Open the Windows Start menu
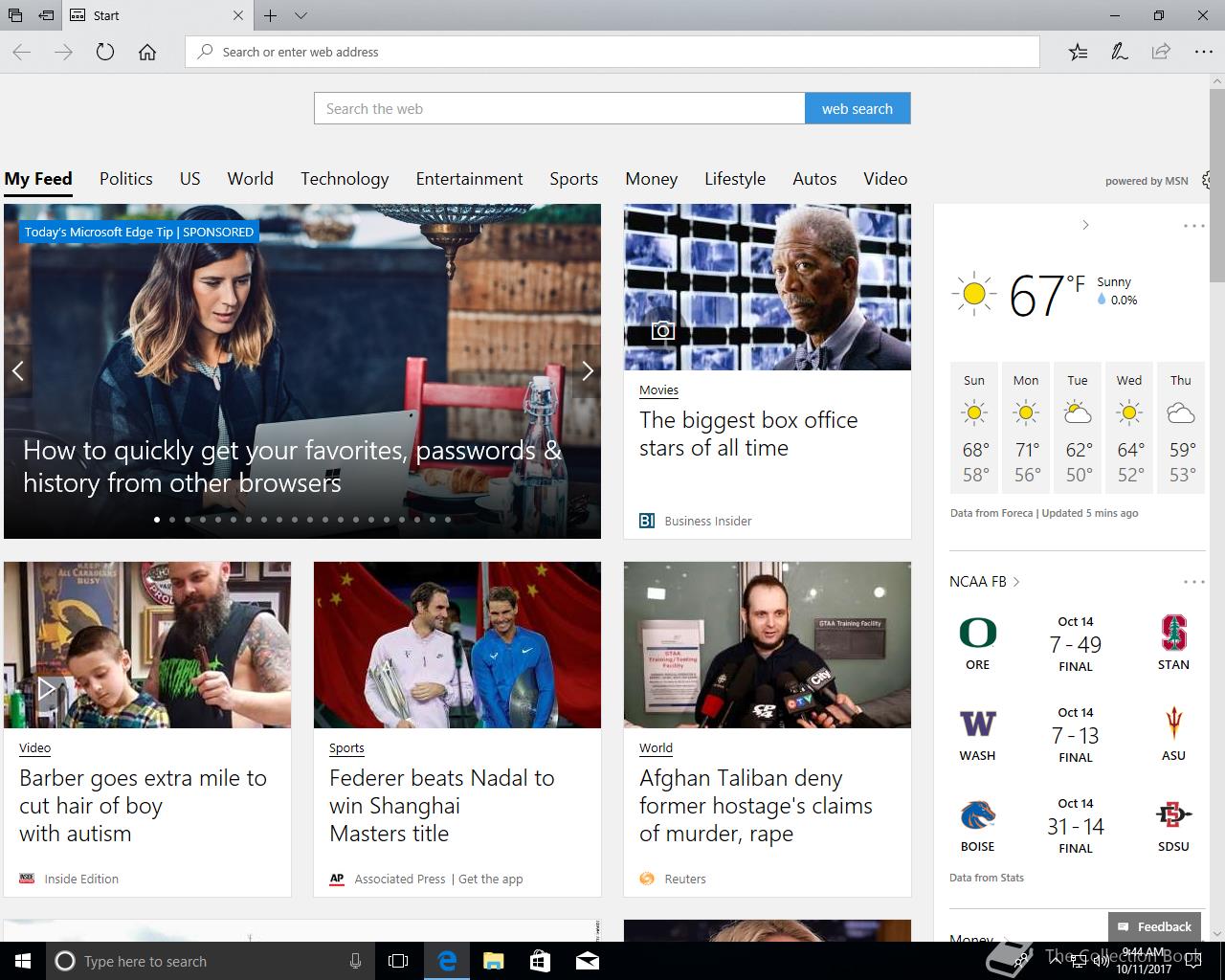The height and width of the screenshot is (980, 1225). click(23, 961)
